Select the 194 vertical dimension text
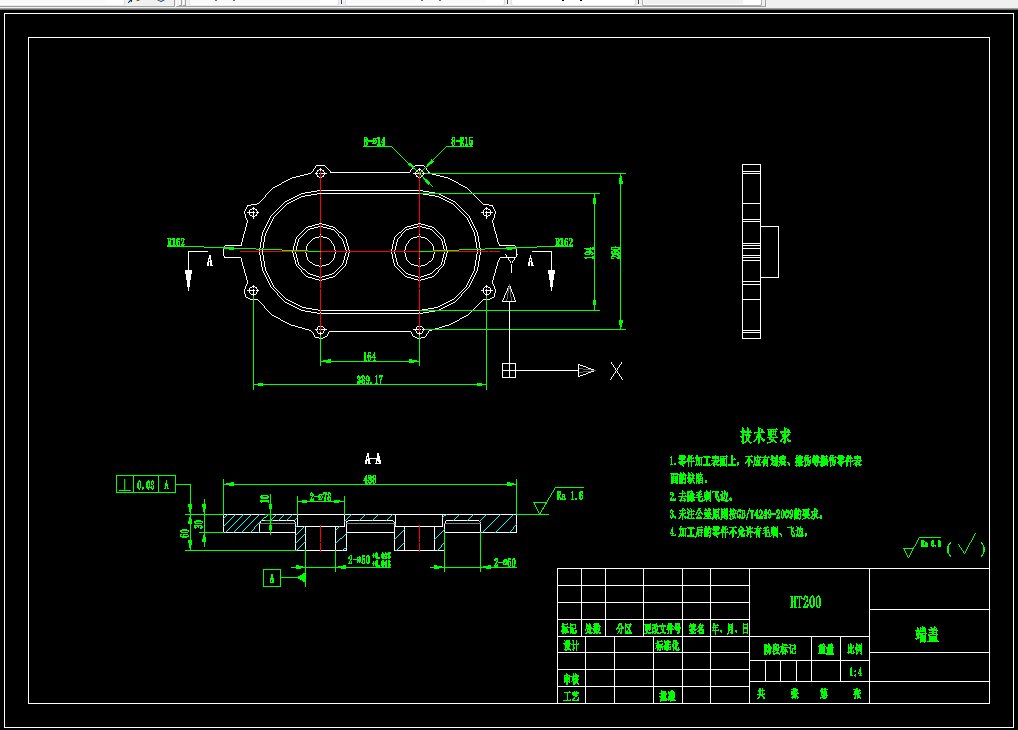Viewport: 1018px width, 730px height. pos(590,253)
